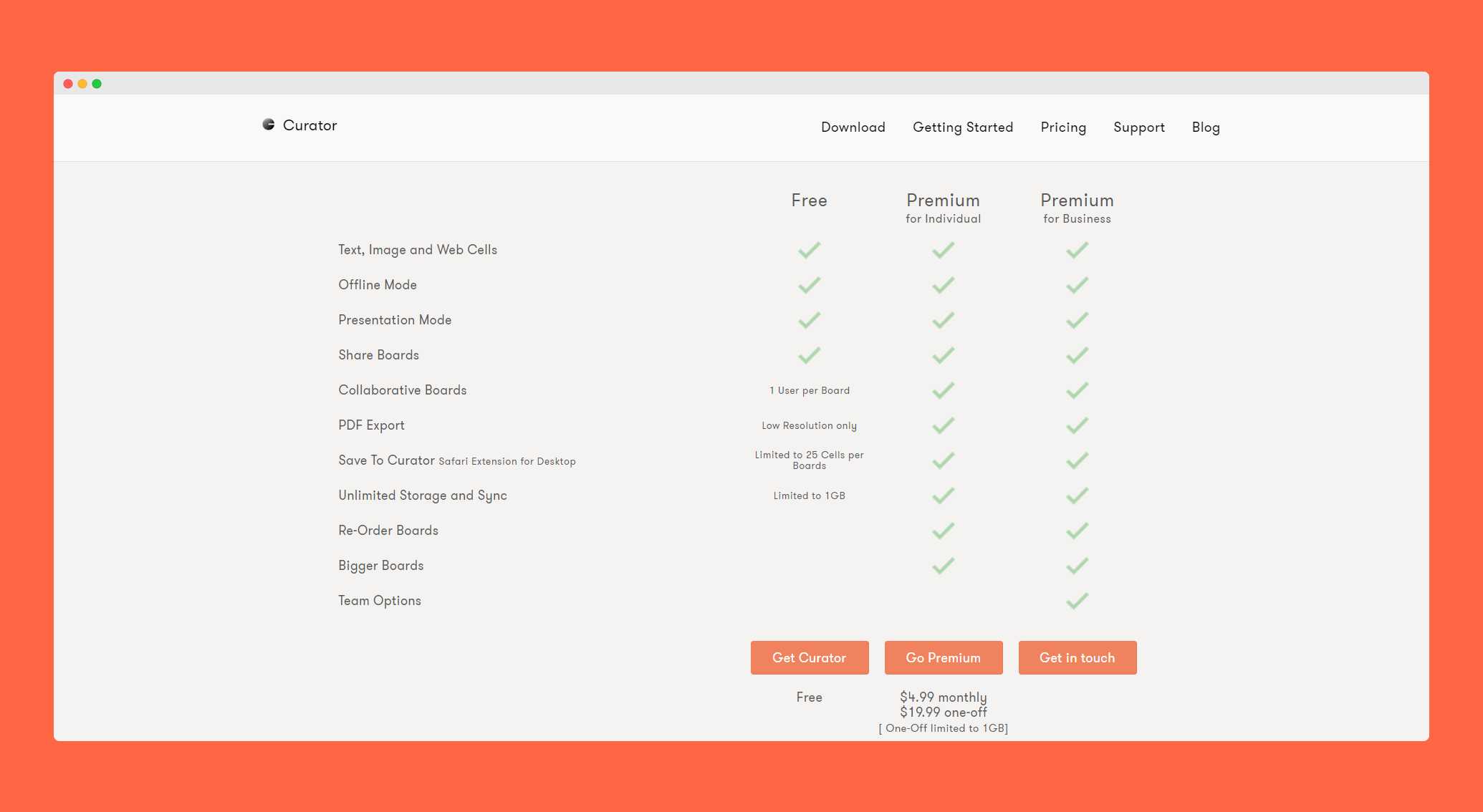The height and width of the screenshot is (812, 1483).
Task: Click the '$4.99 monthly' price text
Action: tap(944, 697)
